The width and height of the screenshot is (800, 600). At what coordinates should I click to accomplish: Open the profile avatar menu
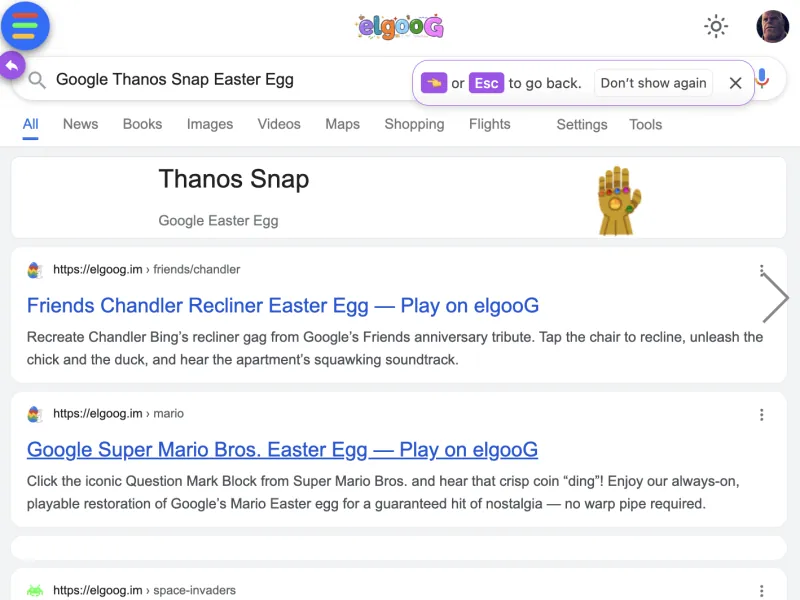coord(770,27)
